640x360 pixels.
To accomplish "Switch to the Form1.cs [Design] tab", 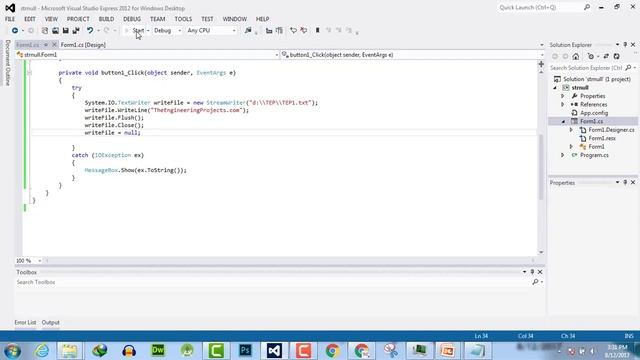I will 83,45.
